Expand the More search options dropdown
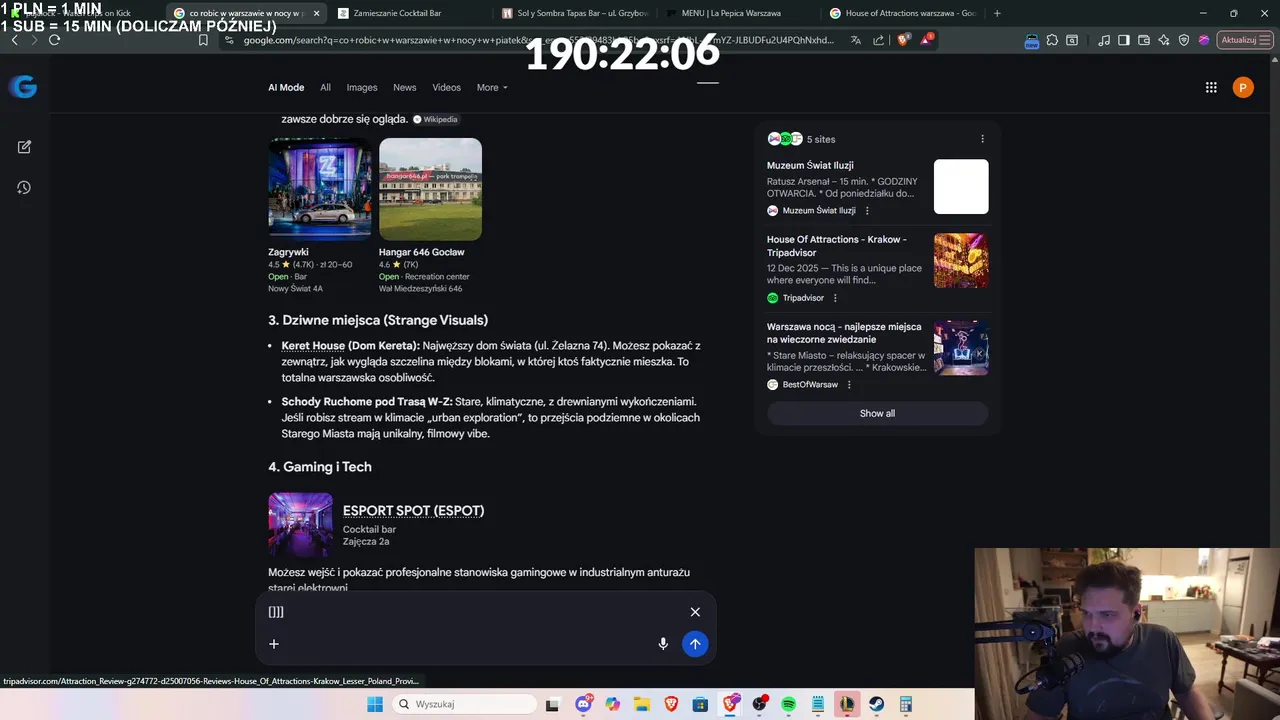1280x720 pixels. tap(492, 88)
